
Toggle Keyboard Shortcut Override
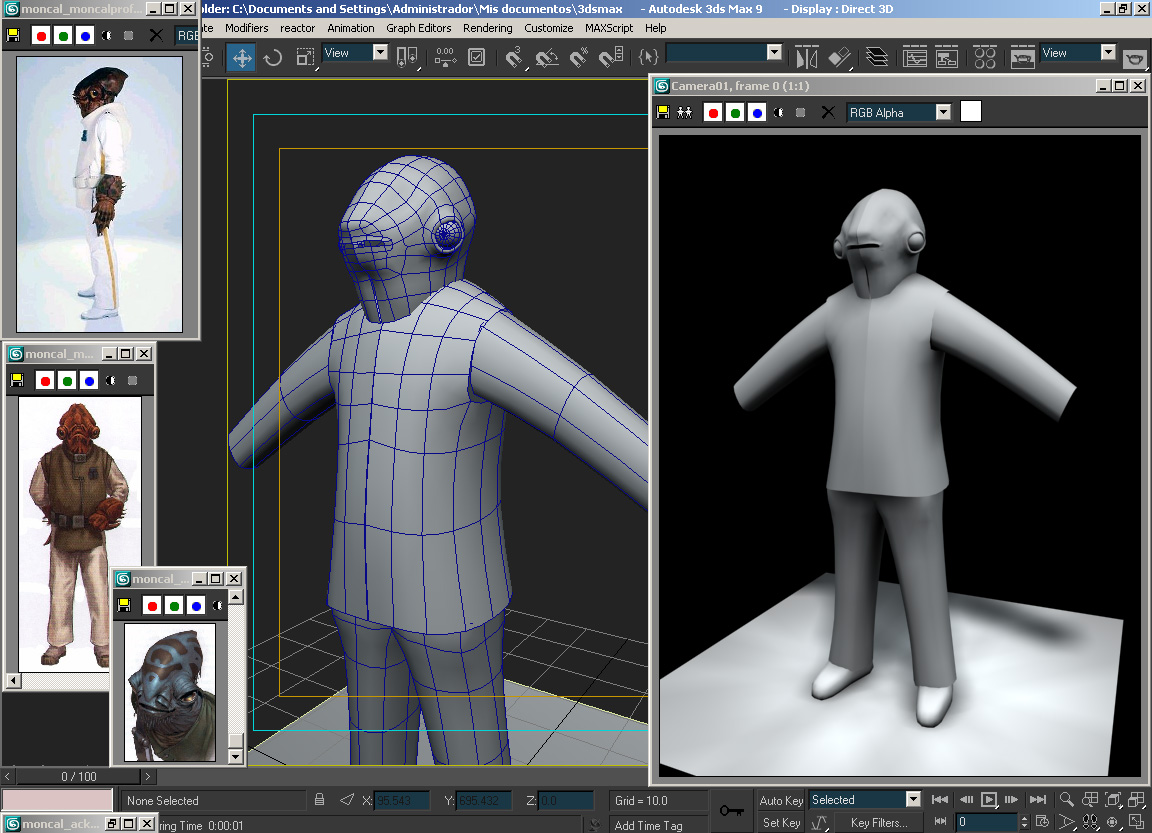(x=477, y=57)
